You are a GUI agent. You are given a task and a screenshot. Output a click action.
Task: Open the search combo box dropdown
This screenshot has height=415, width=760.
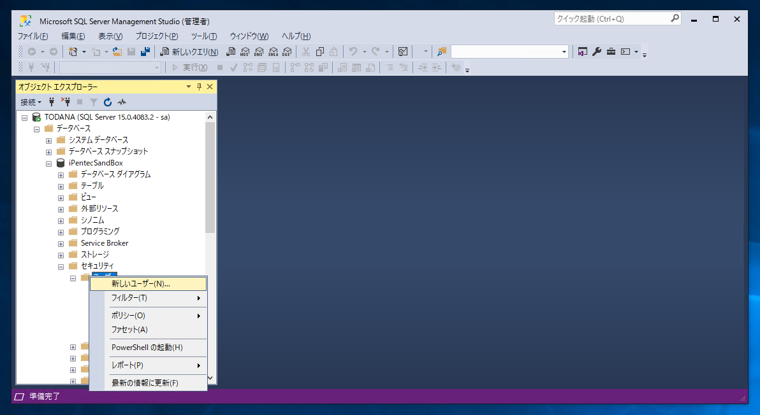pos(564,51)
